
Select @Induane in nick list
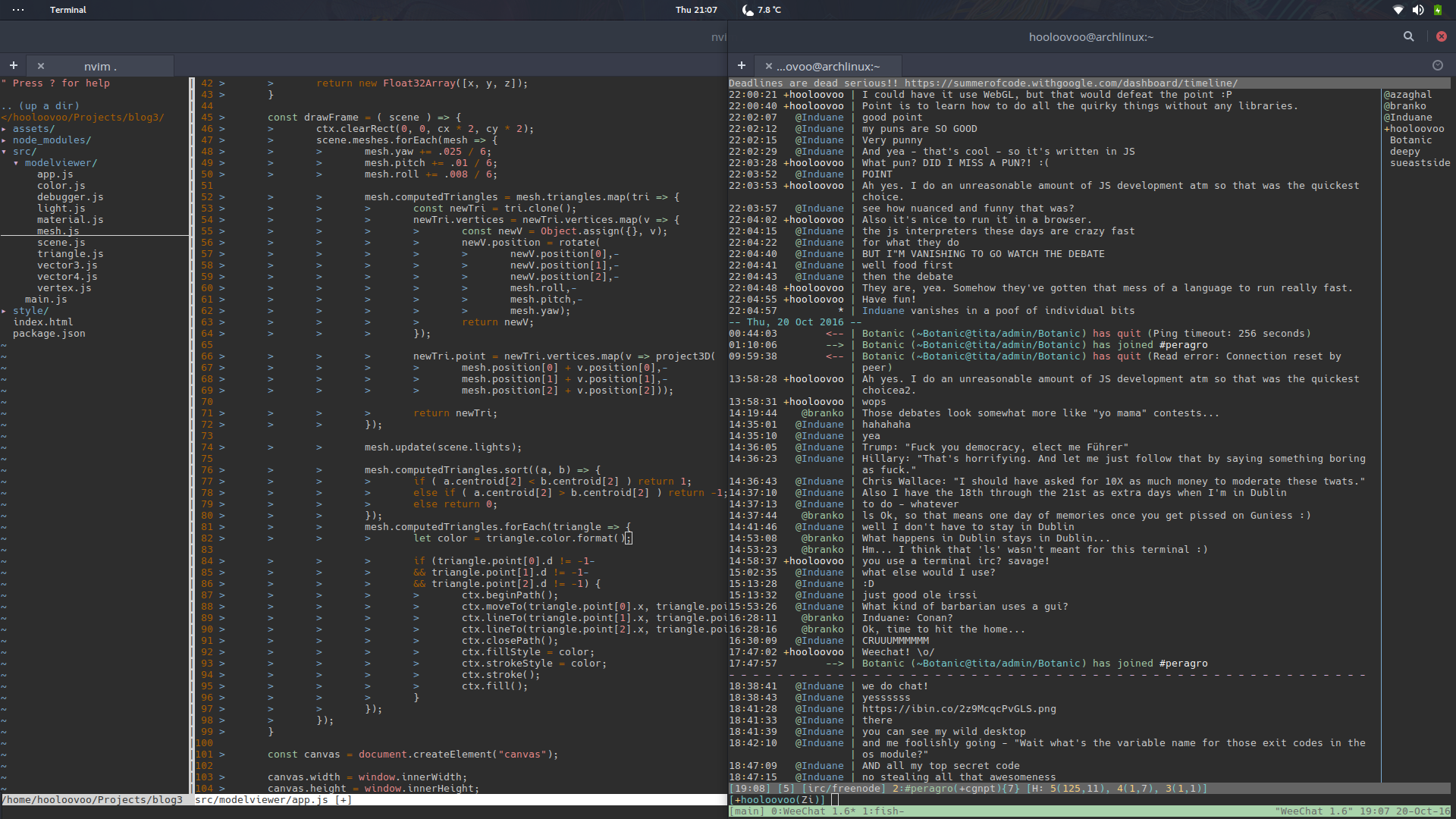[1407, 118]
